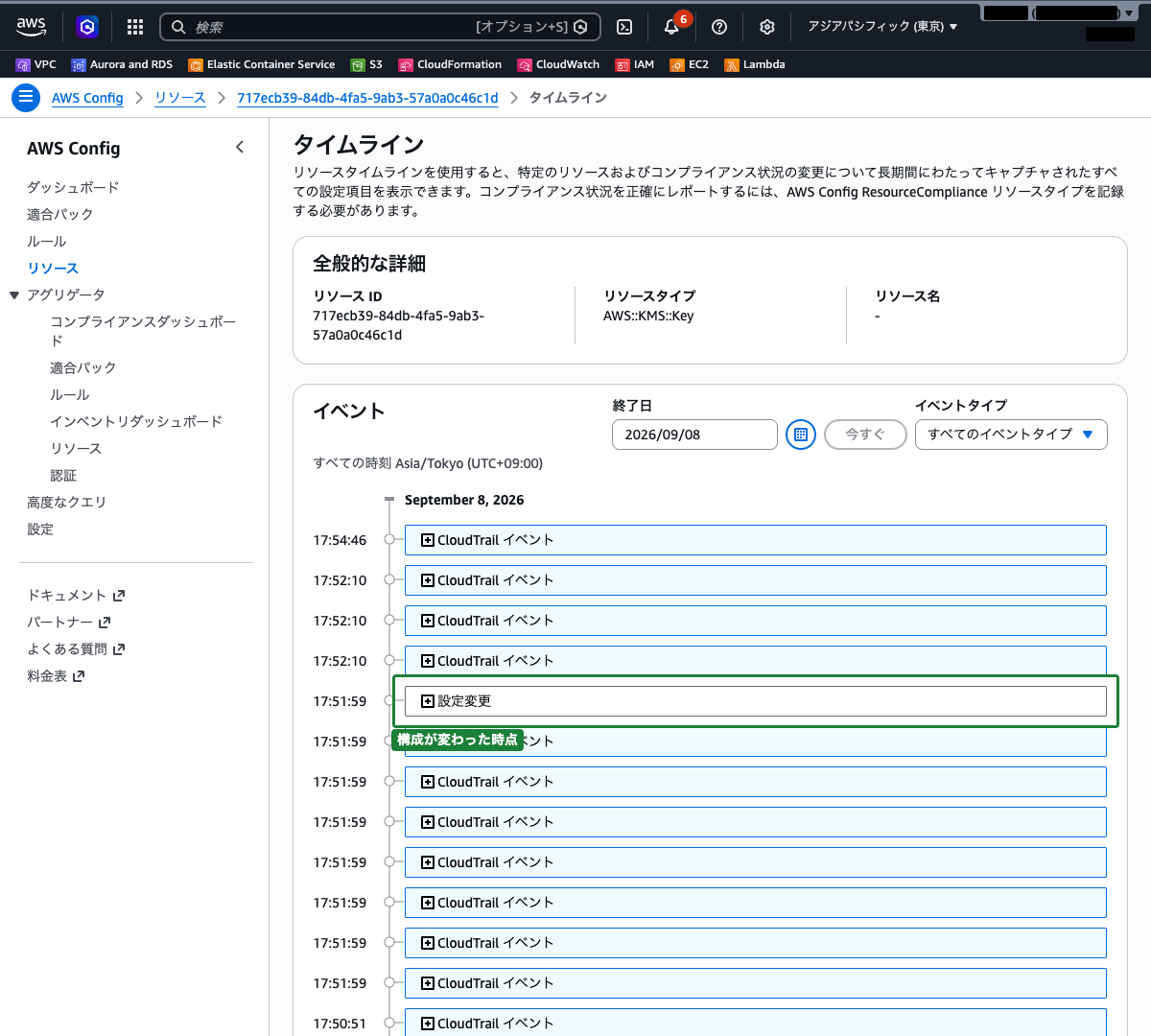Image resolution: width=1151 pixels, height=1036 pixels.
Task: Open Elastic Container Service shortcut
Action: pos(262,64)
